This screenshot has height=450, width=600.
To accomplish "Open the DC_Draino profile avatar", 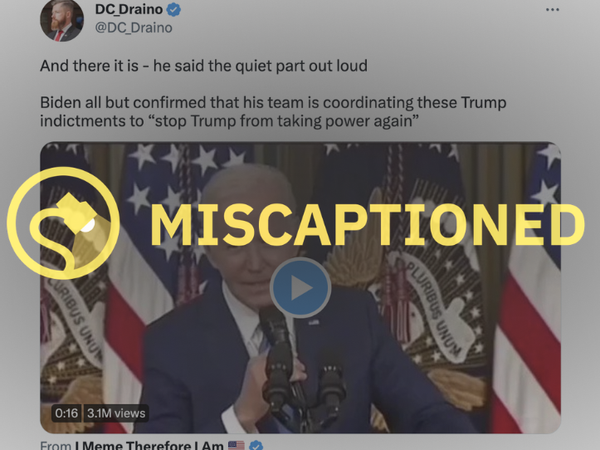I will click(61, 20).
